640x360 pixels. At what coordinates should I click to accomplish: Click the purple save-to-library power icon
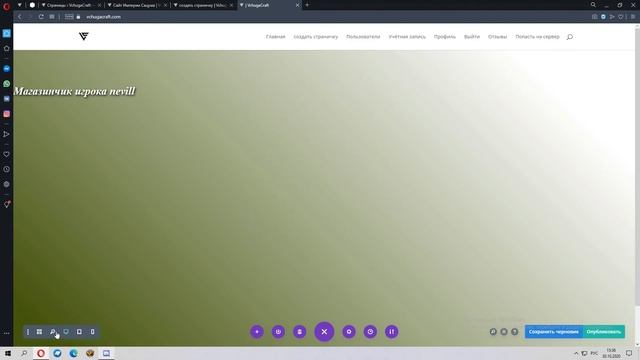point(278,332)
